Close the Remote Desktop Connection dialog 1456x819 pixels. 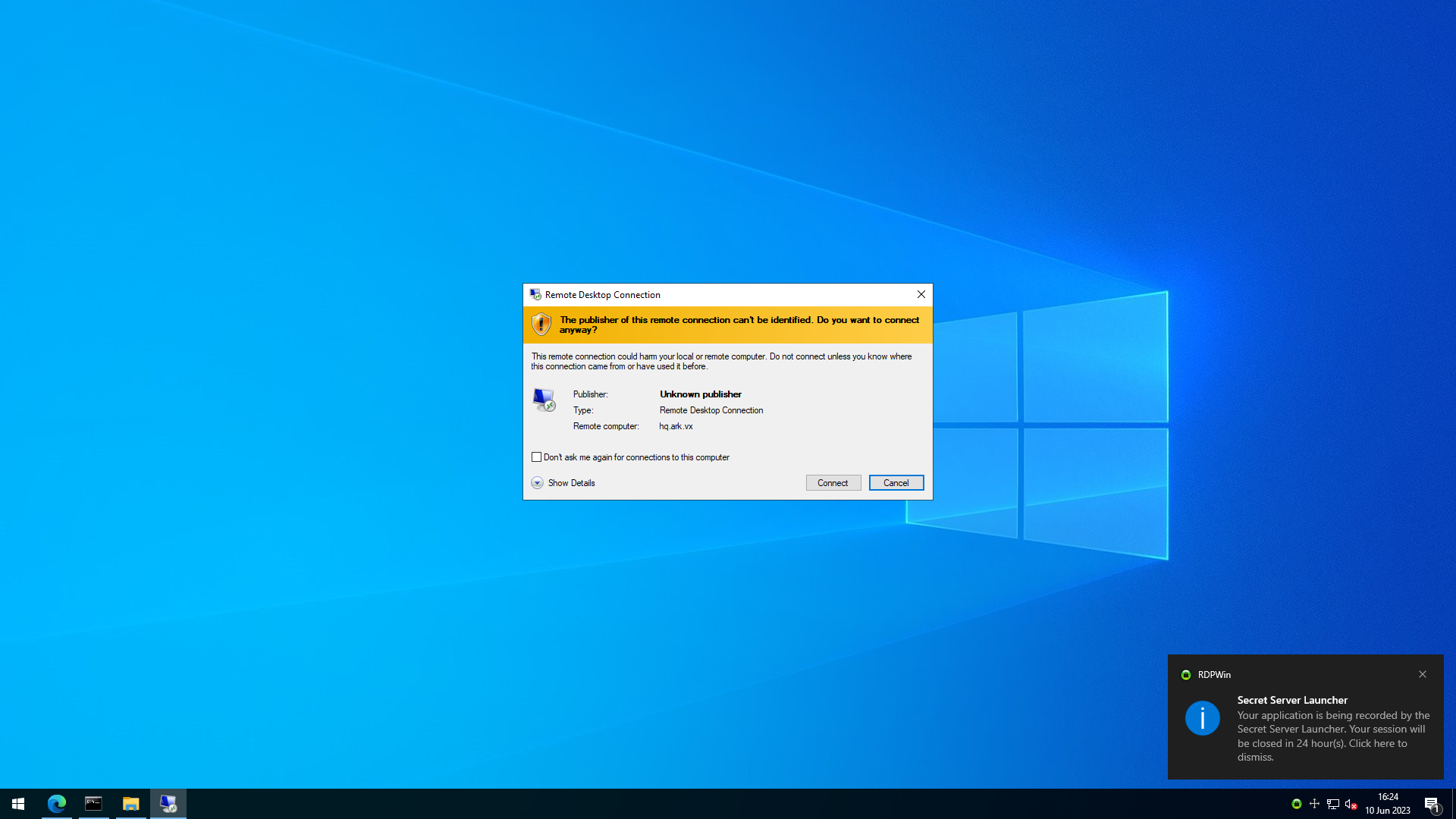(921, 294)
